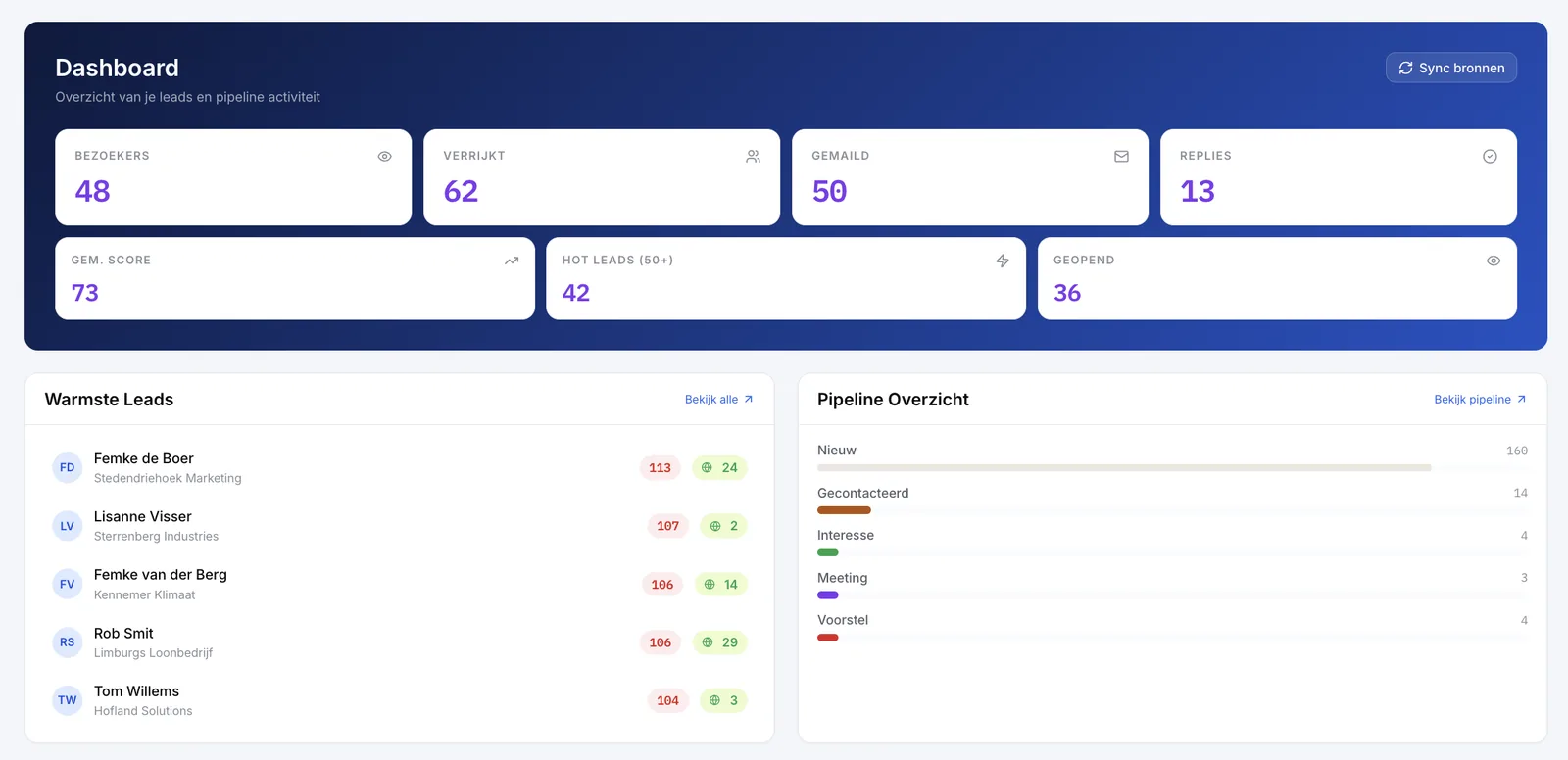The width and height of the screenshot is (1568, 760).
Task: Click the eye icon on Bezoekers card
Action: tap(385, 157)
